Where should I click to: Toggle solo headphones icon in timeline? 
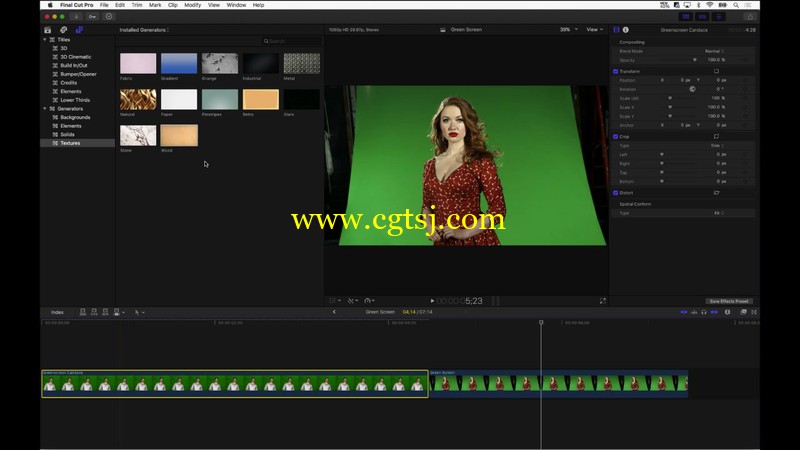point(704,312)
